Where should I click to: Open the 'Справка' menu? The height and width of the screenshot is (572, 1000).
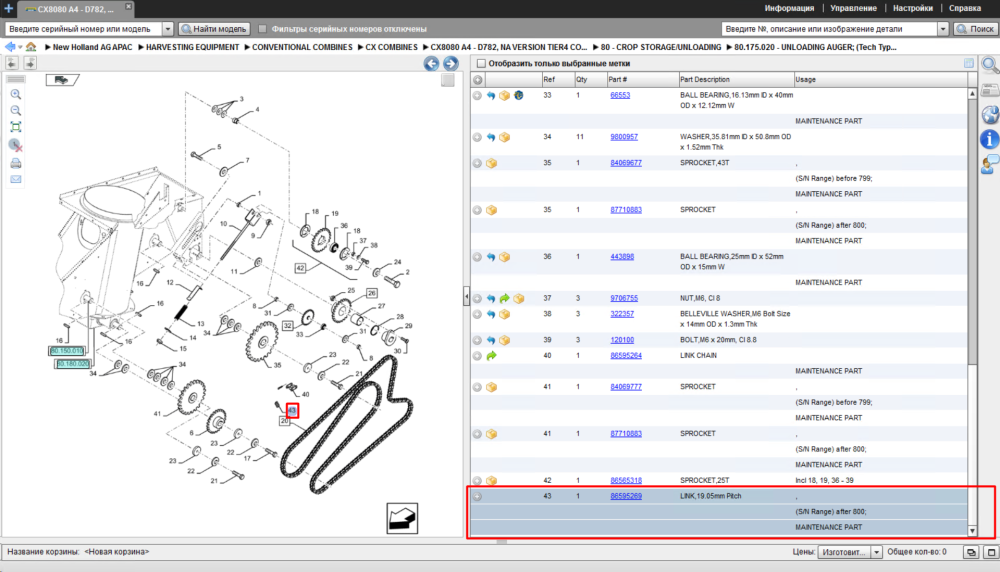(x=965, y=8)
